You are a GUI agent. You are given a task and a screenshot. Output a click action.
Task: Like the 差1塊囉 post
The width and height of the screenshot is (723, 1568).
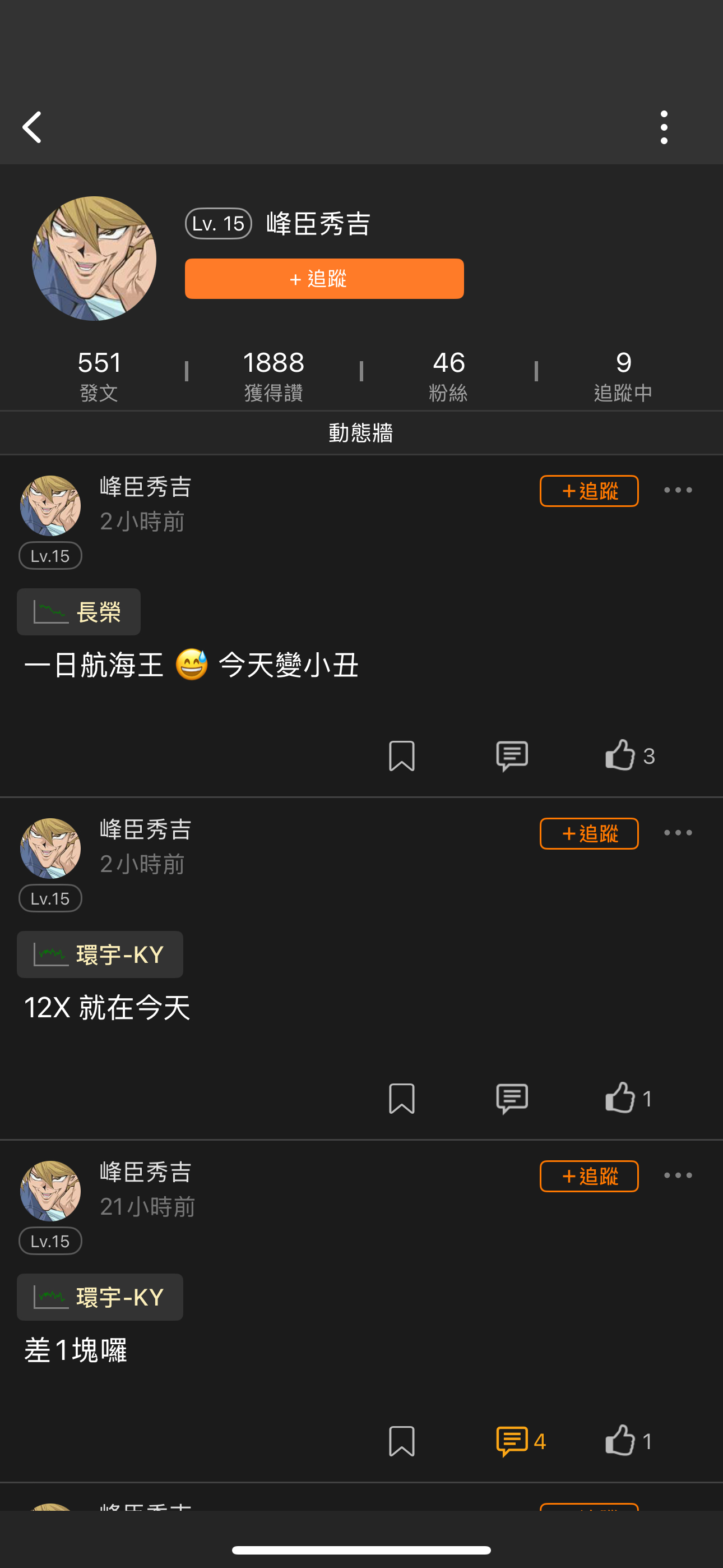[628, 1440]
